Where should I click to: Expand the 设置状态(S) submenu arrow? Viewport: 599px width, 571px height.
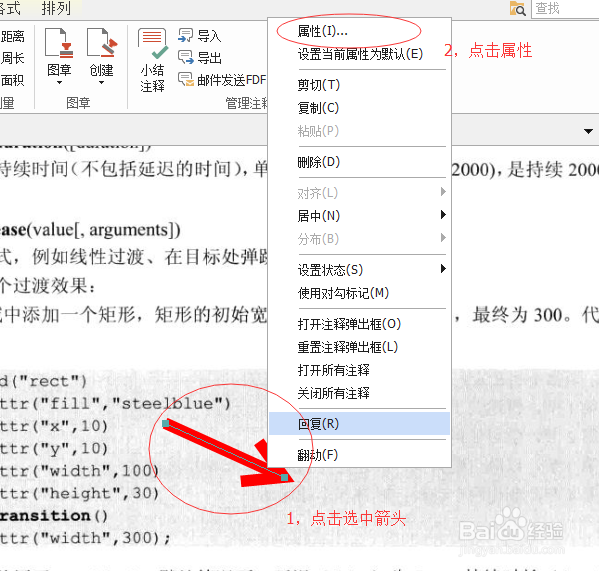click(x=443, y=269)
